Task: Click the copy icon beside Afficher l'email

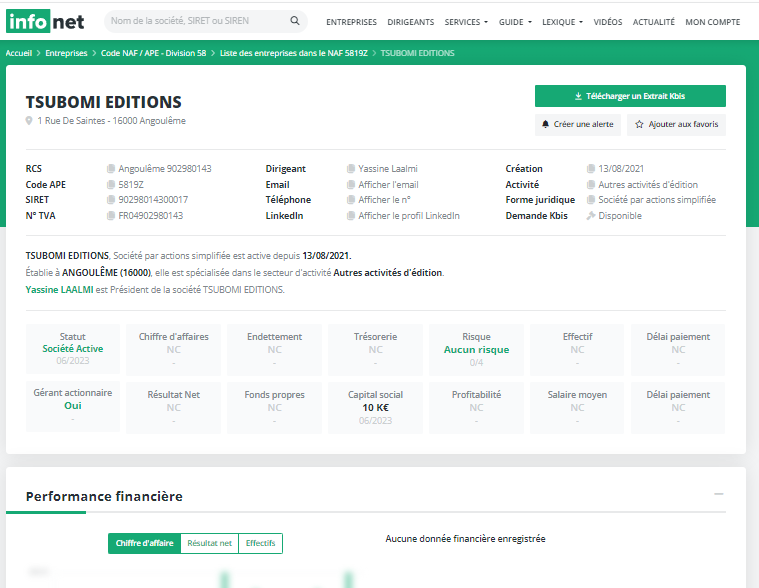Action: tap(350, 184)
